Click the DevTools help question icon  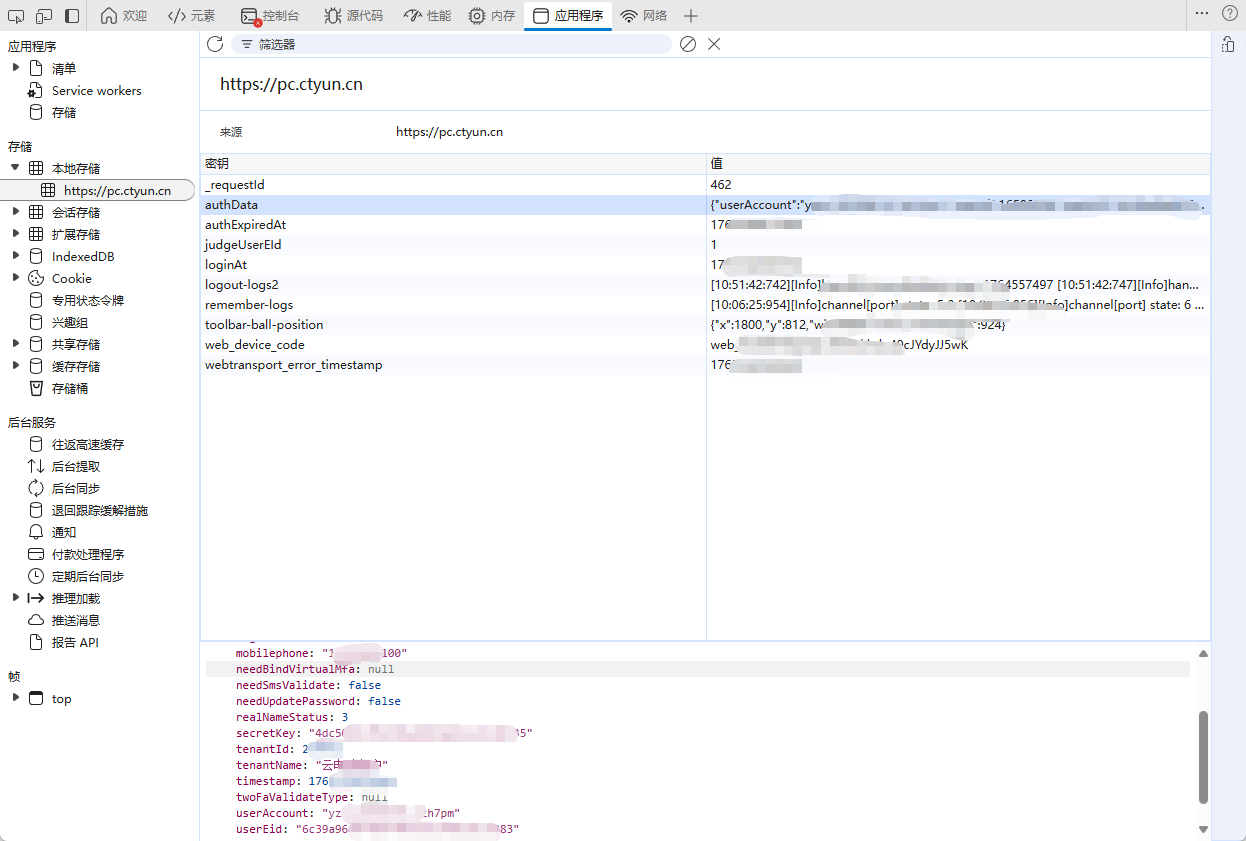click(x=1229, y=14)
